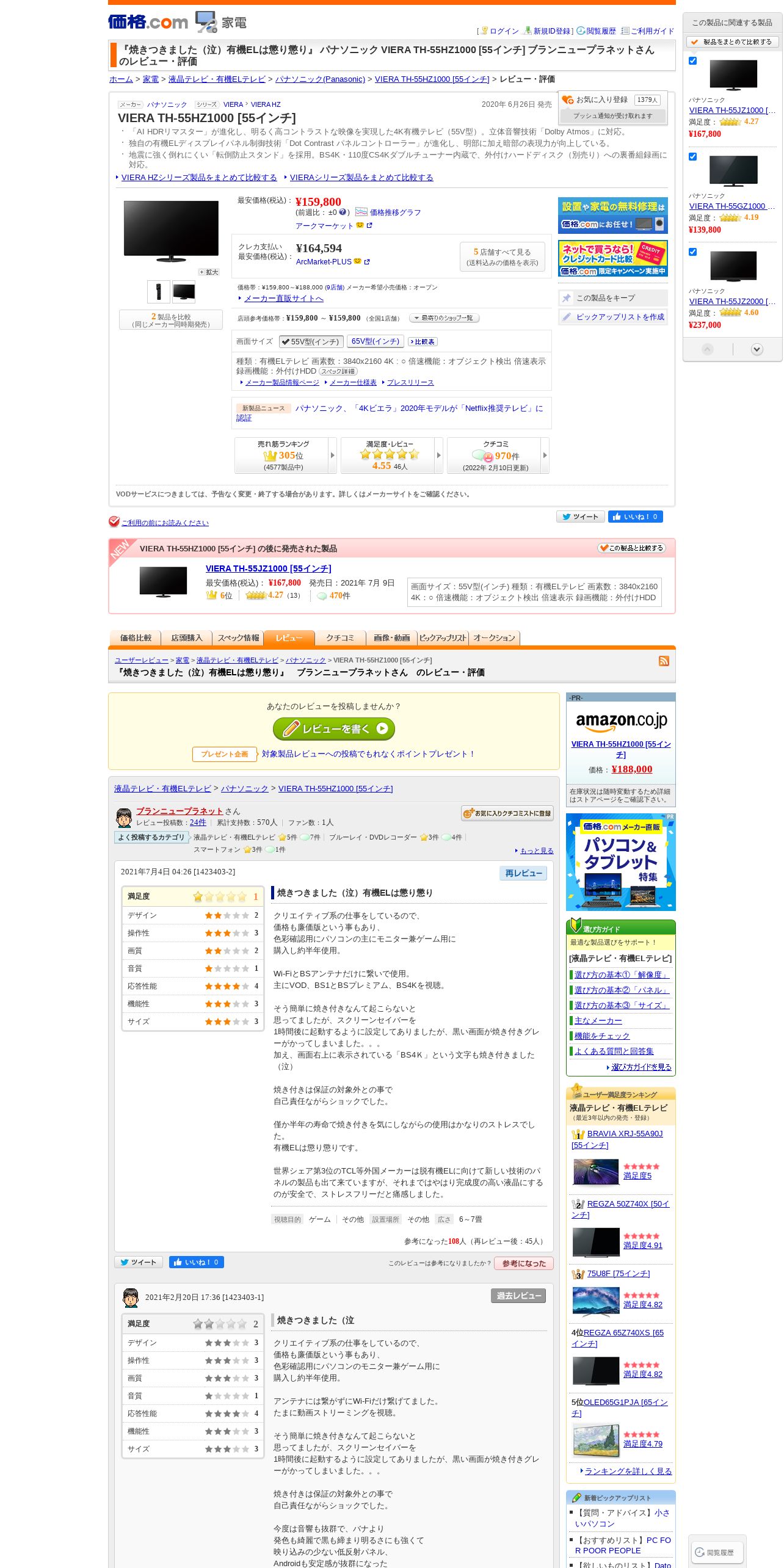Click the 参考になった button
Viewport: 784px width, 1568px height.
pos(524,1263)
